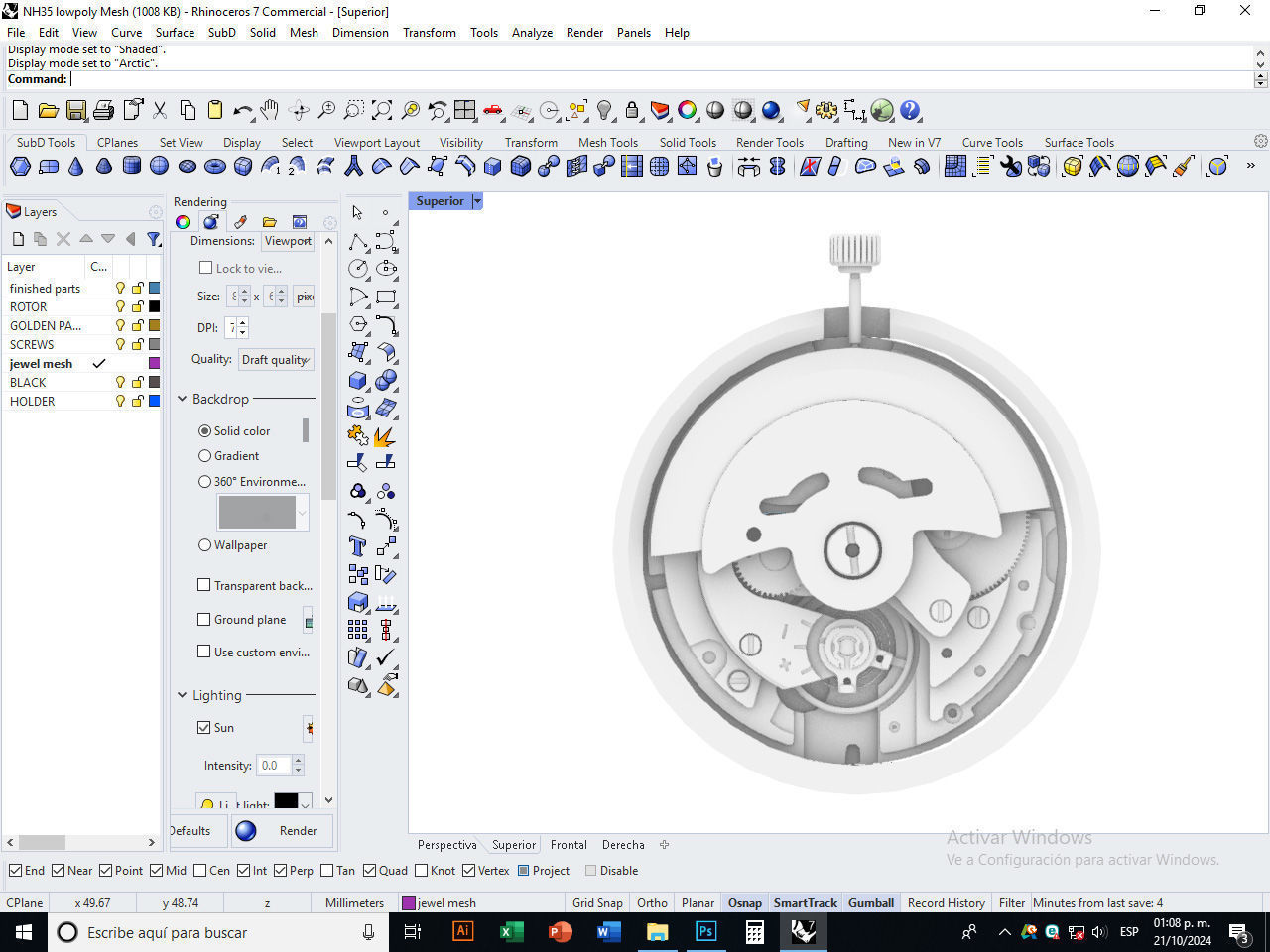The width and height of the screenshot is (1270, 952).
Task: Toggle the Gumball status button
Action: click(871, 902)
